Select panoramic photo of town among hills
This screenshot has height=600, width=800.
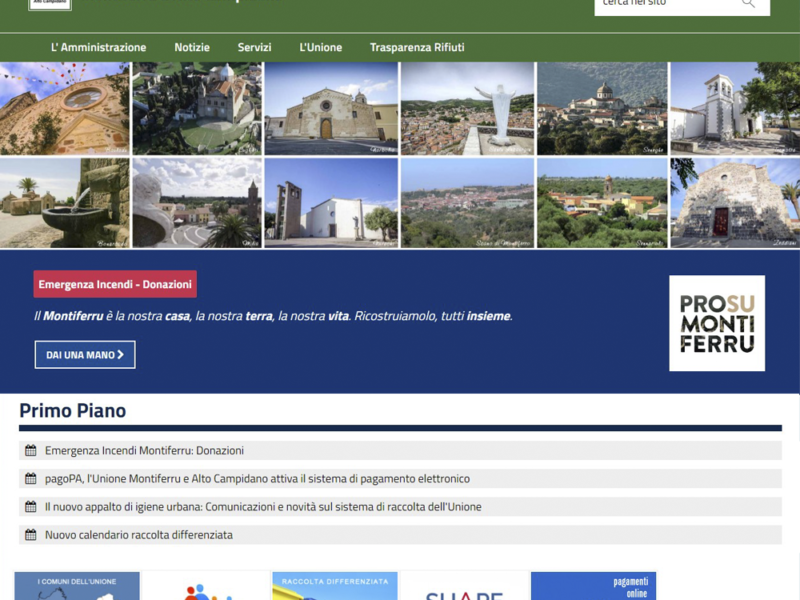click(467, 203)
